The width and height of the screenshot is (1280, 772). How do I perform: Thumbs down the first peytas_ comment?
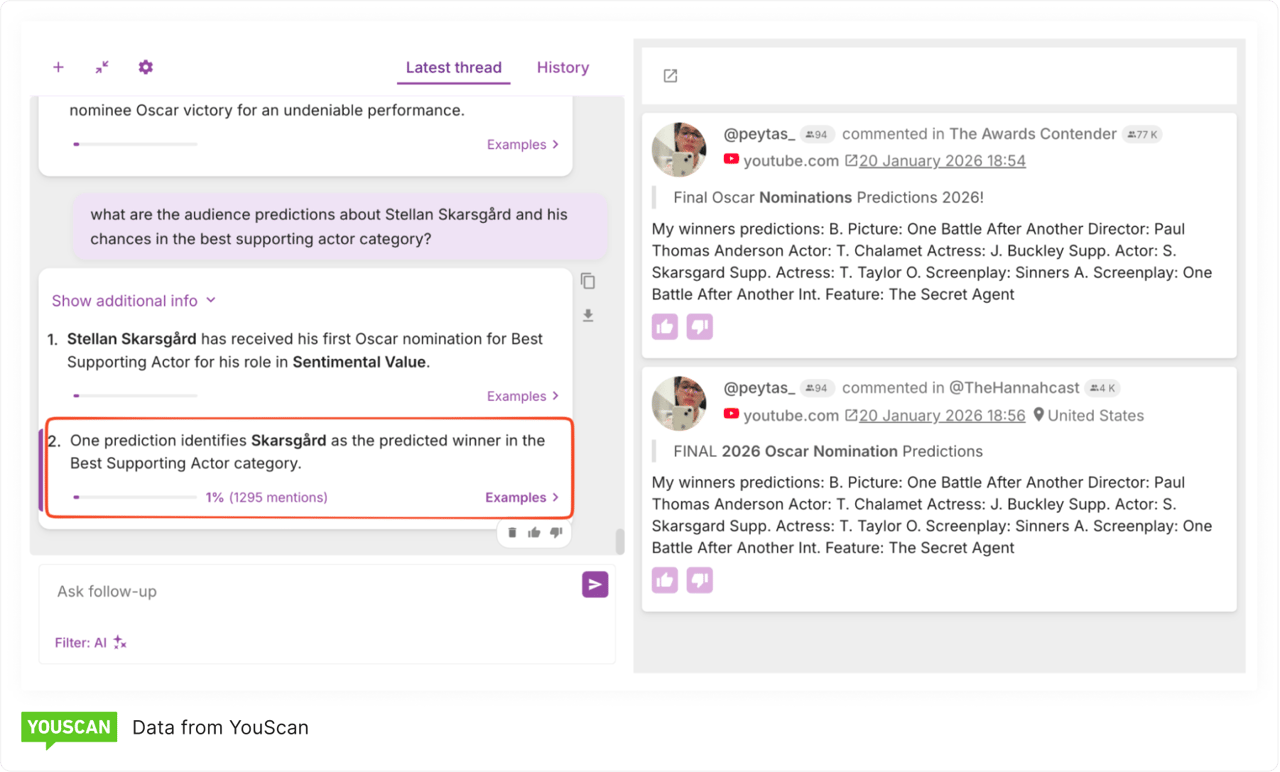coord(700,327)
